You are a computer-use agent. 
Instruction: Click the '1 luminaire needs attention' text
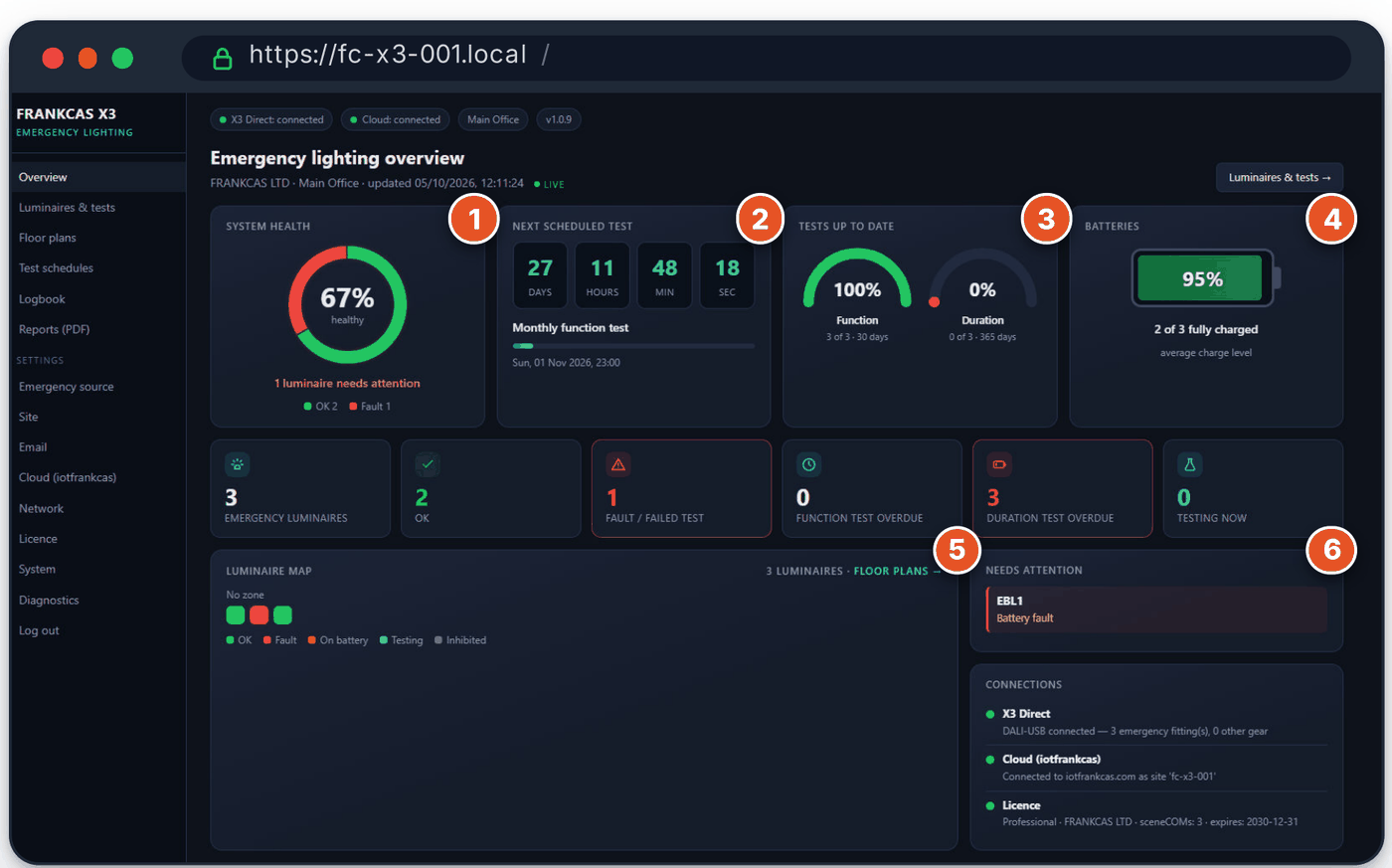pos(347,383)
